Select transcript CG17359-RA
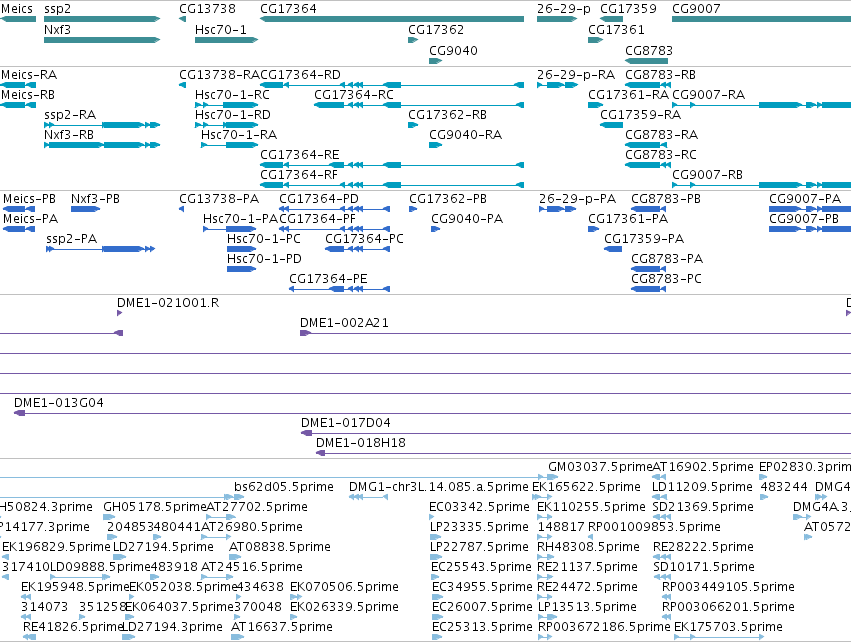 [640, 115]
